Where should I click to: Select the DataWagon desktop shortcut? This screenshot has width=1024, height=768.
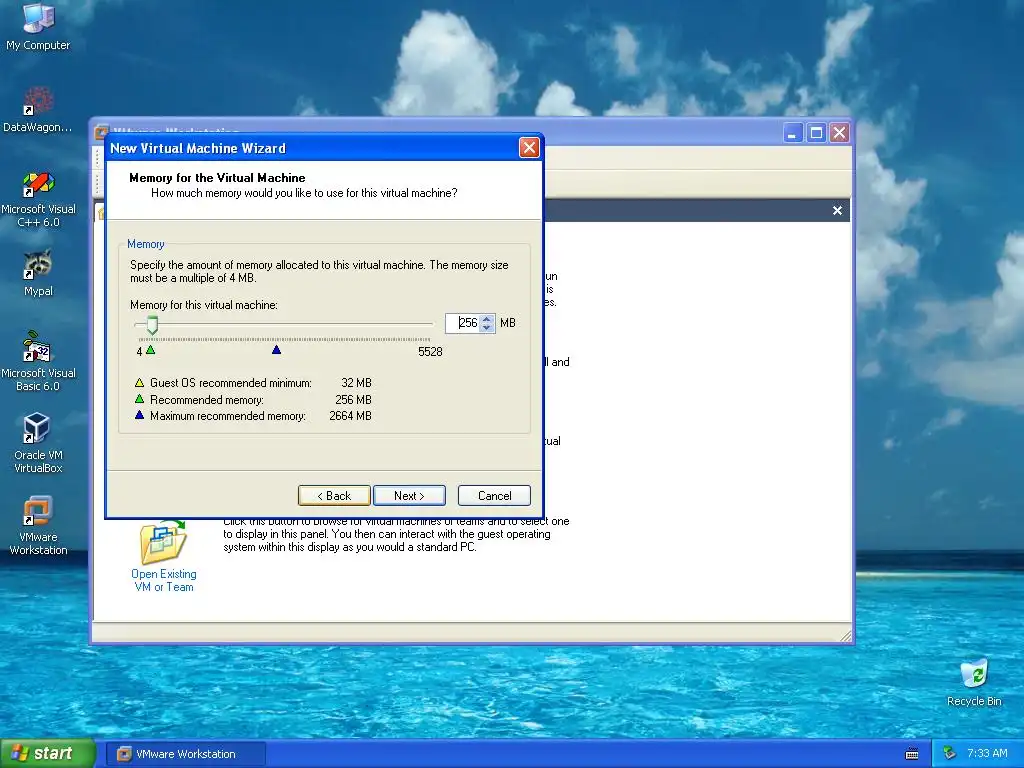click(x=38, y=110)
